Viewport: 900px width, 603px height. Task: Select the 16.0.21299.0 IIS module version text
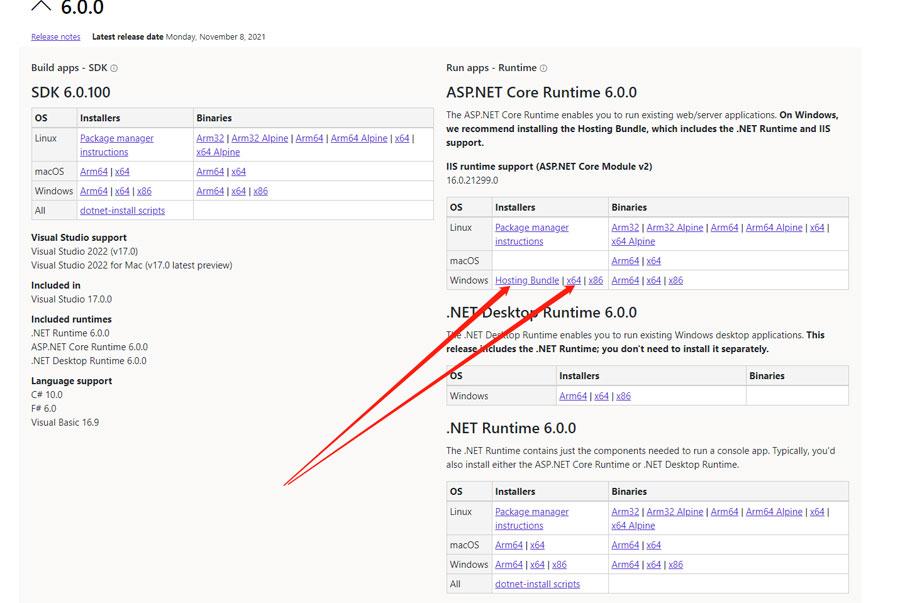pos(472,180)
